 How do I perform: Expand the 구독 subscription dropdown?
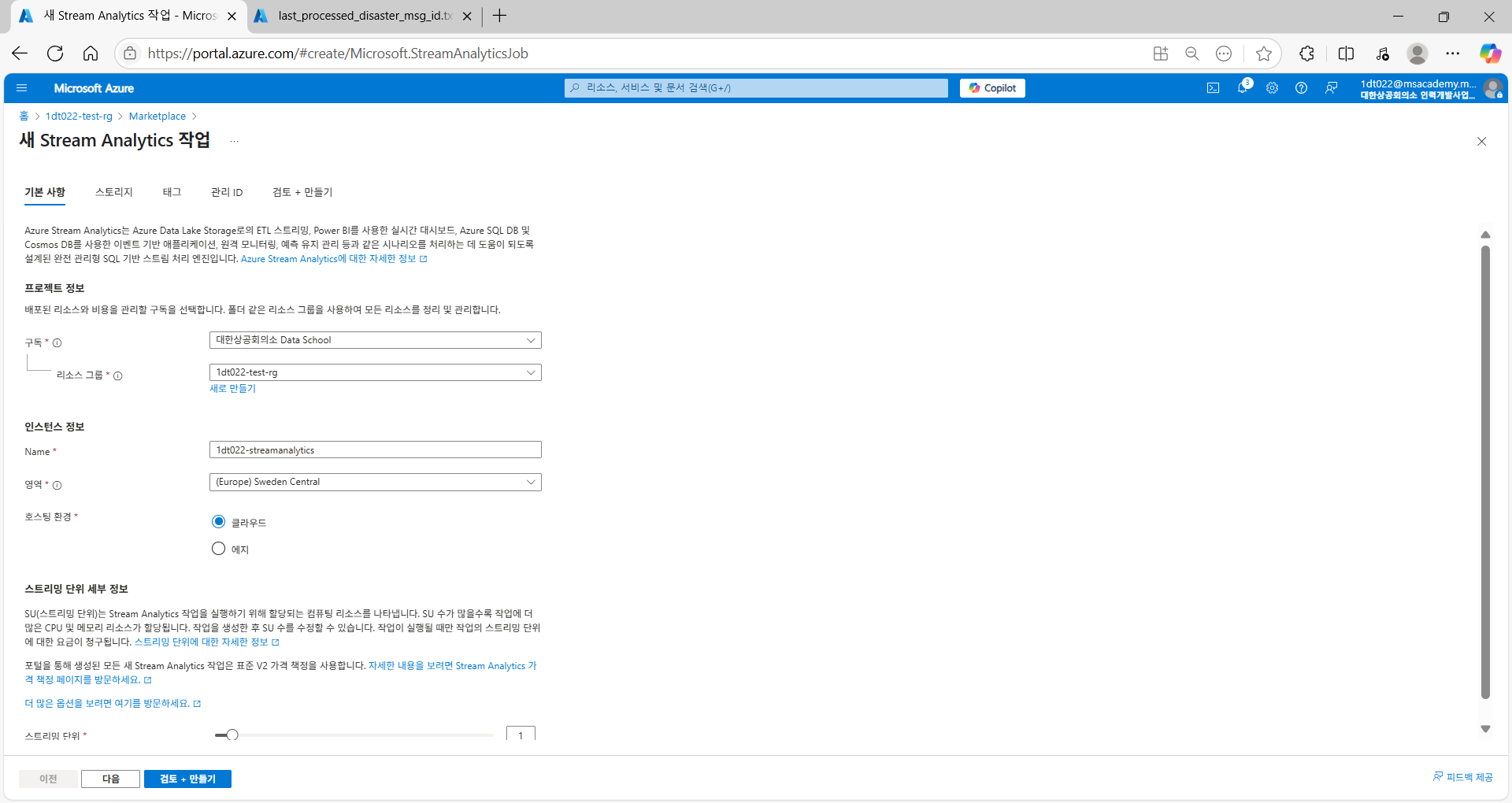(x=375, y=340)
